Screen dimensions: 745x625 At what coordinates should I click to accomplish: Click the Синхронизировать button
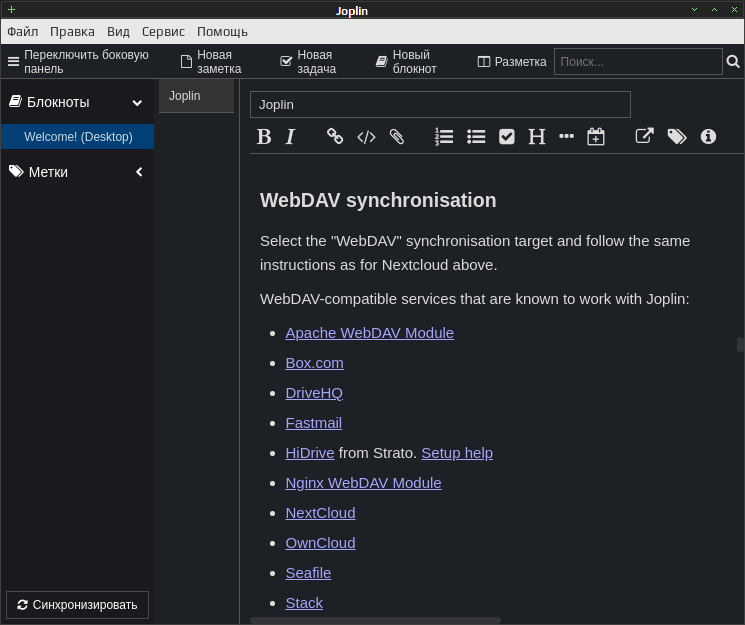click(x=77, y=605)
